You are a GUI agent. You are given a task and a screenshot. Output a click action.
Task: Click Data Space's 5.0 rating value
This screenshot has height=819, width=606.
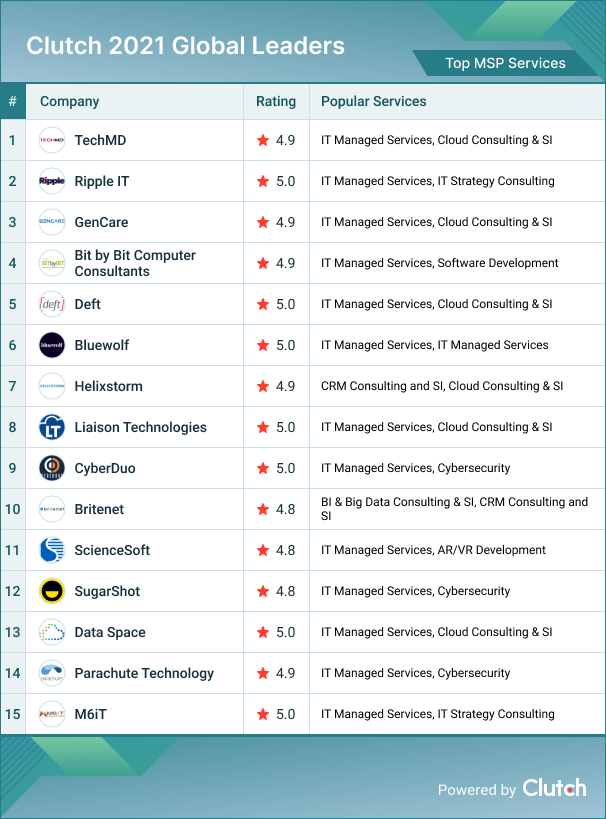(x=285, y=632)
